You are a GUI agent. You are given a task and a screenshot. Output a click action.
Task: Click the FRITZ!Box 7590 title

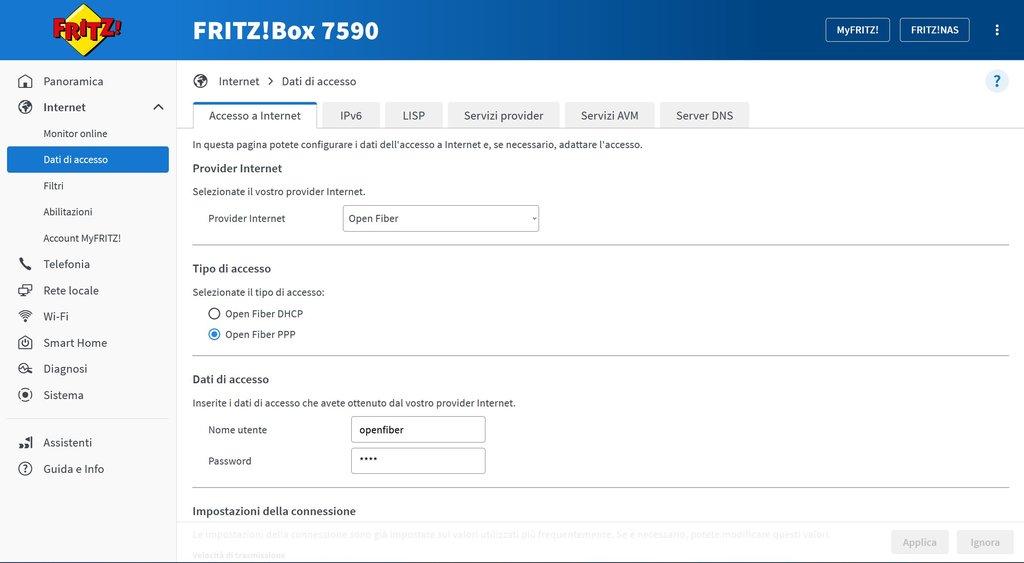point(285,31)
